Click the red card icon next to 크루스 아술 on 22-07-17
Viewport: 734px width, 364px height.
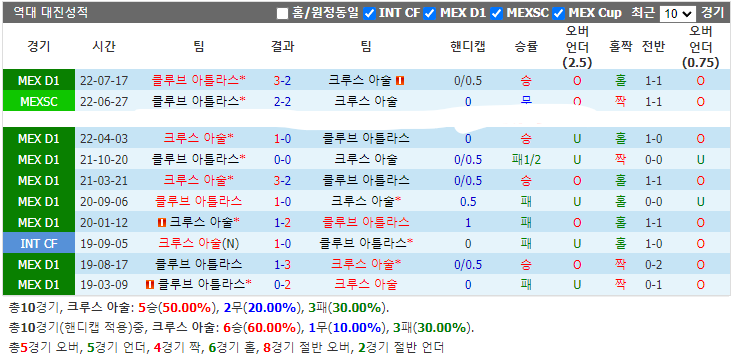coord(400,81)
